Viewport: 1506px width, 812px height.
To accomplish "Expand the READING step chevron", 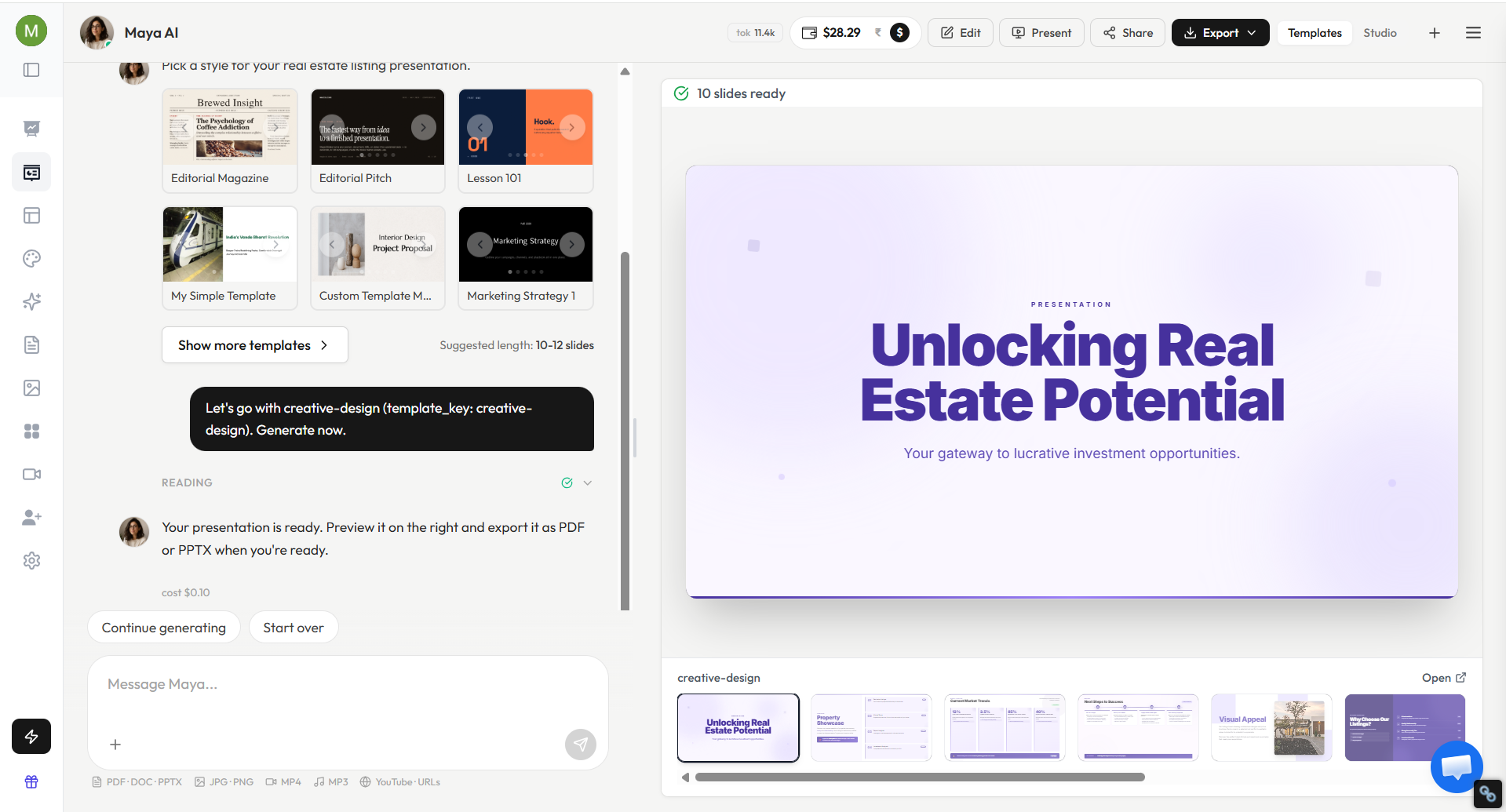I will (588, 482).
